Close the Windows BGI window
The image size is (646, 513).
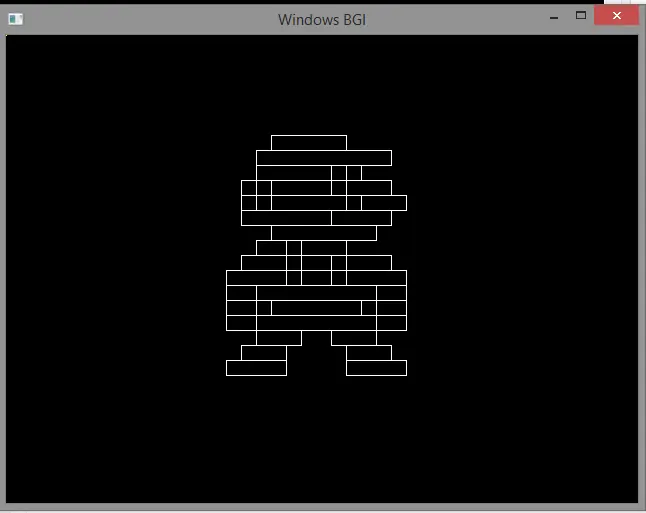pyautogui.click(x=616, y=16)
